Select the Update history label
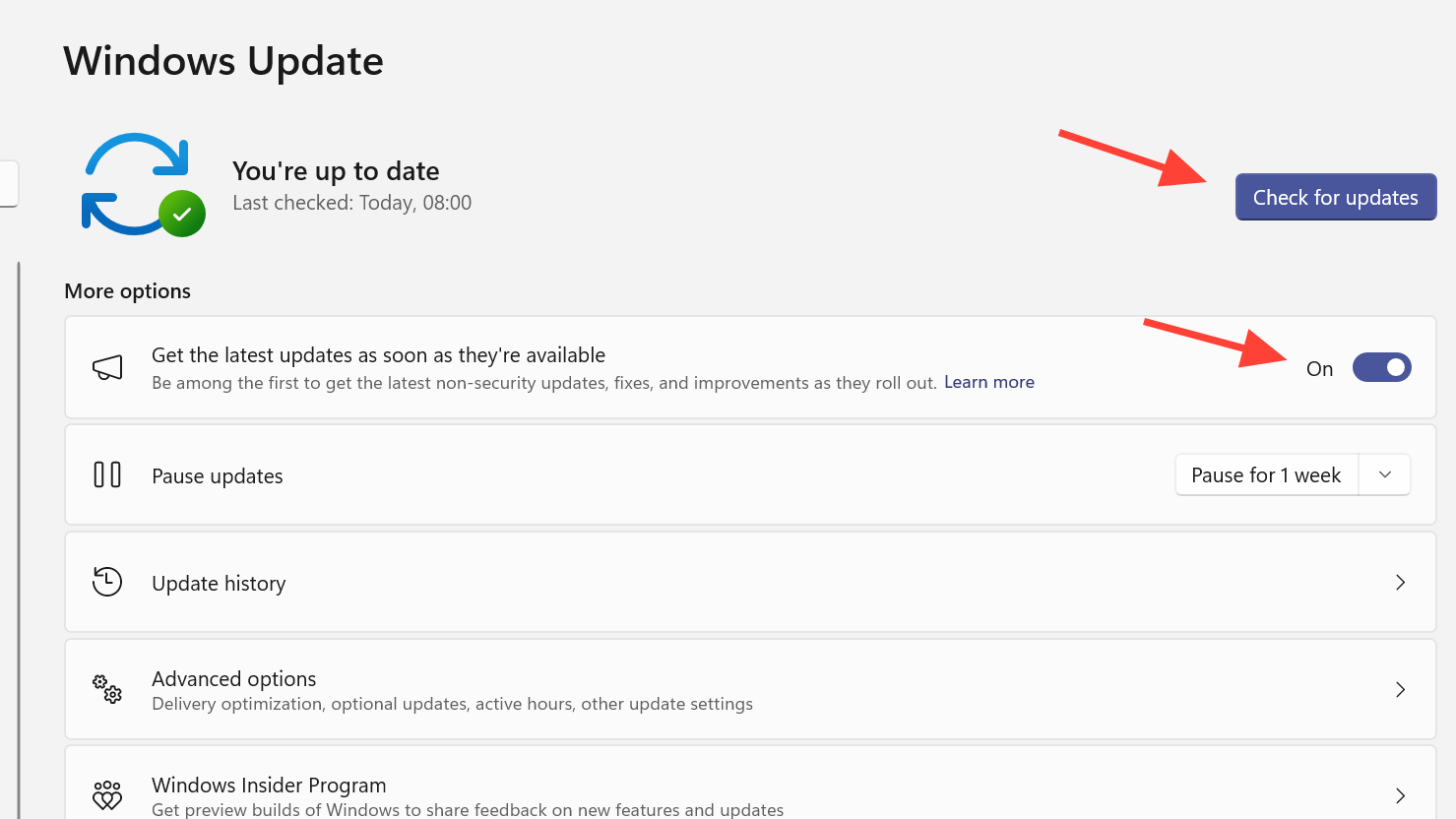 pyautogui.click(x=219, y=584)
